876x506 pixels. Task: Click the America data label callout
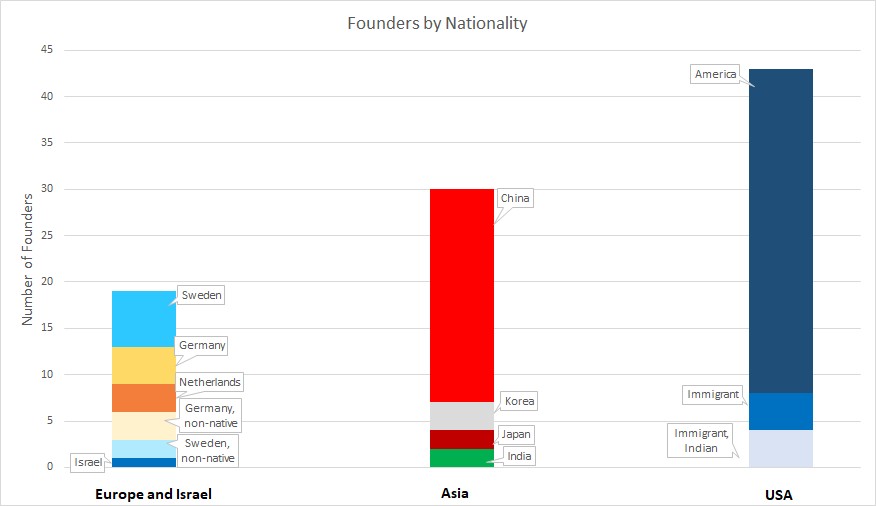point(715,74)
